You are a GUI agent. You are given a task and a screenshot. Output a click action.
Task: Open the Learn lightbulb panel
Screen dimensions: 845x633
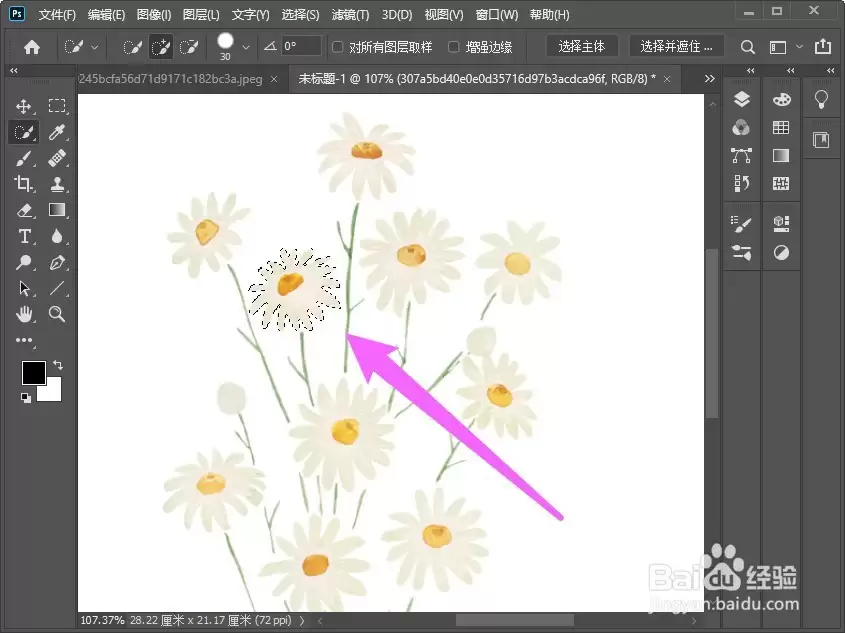point(821,99)
